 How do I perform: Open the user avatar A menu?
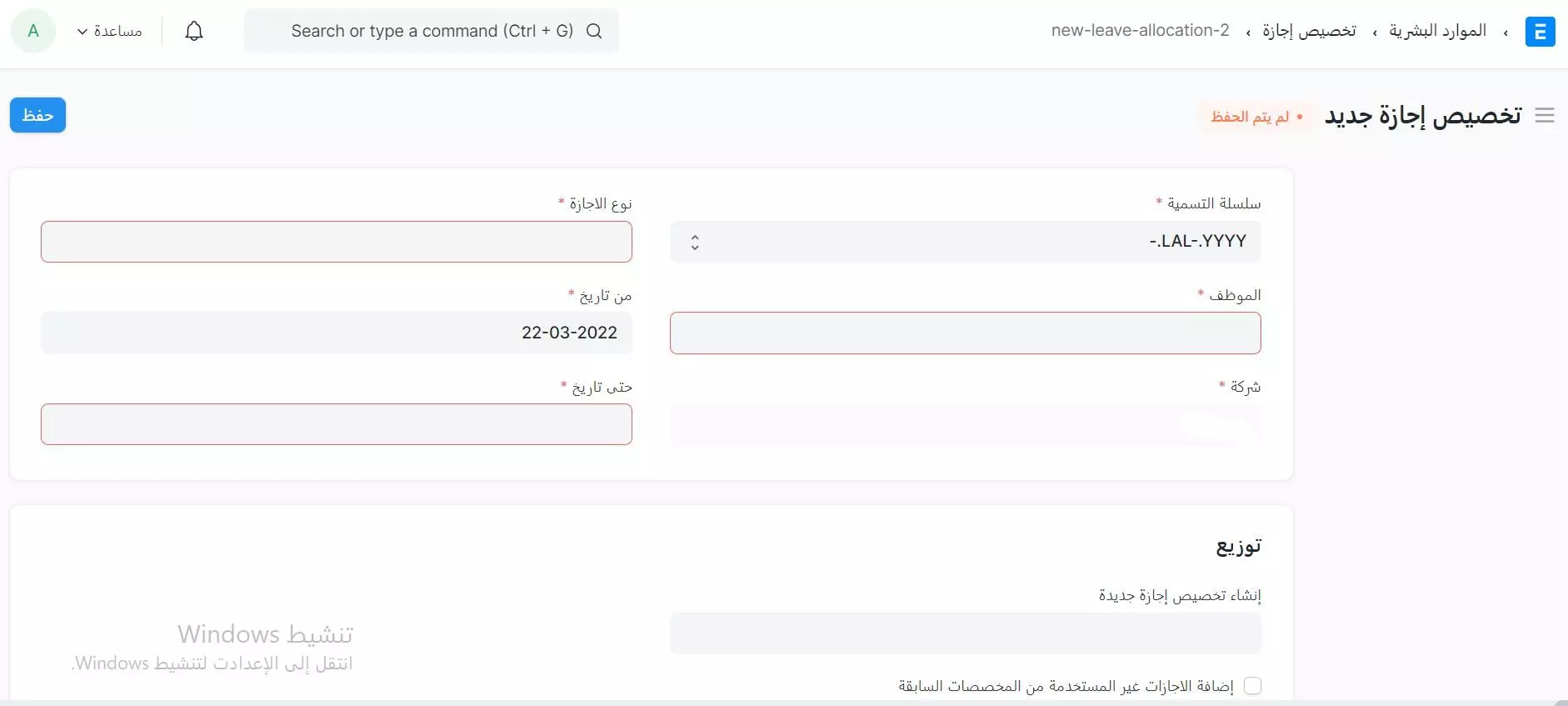tap(33, 31)
